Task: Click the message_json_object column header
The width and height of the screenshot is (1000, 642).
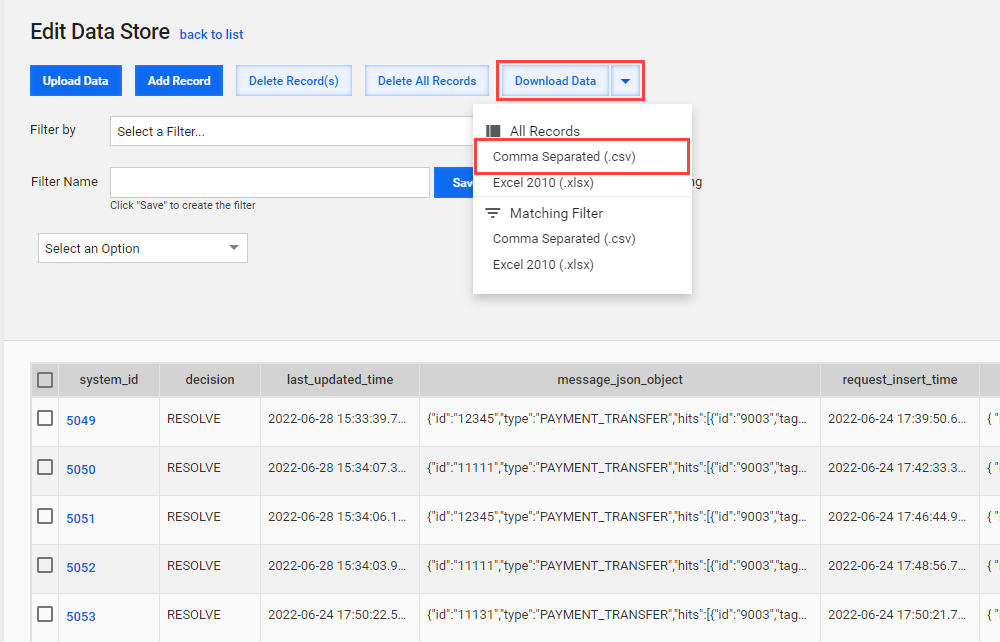Action: (620, 380)
